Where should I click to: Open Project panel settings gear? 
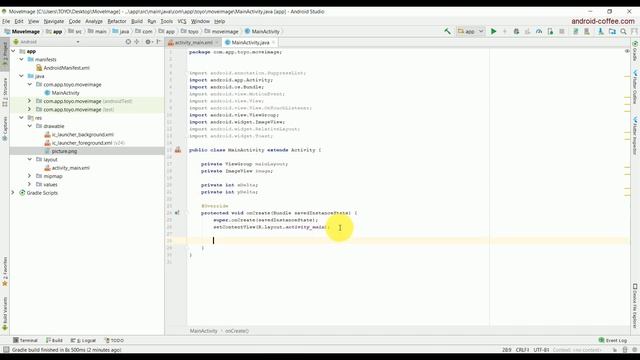(x=148, y=42)
